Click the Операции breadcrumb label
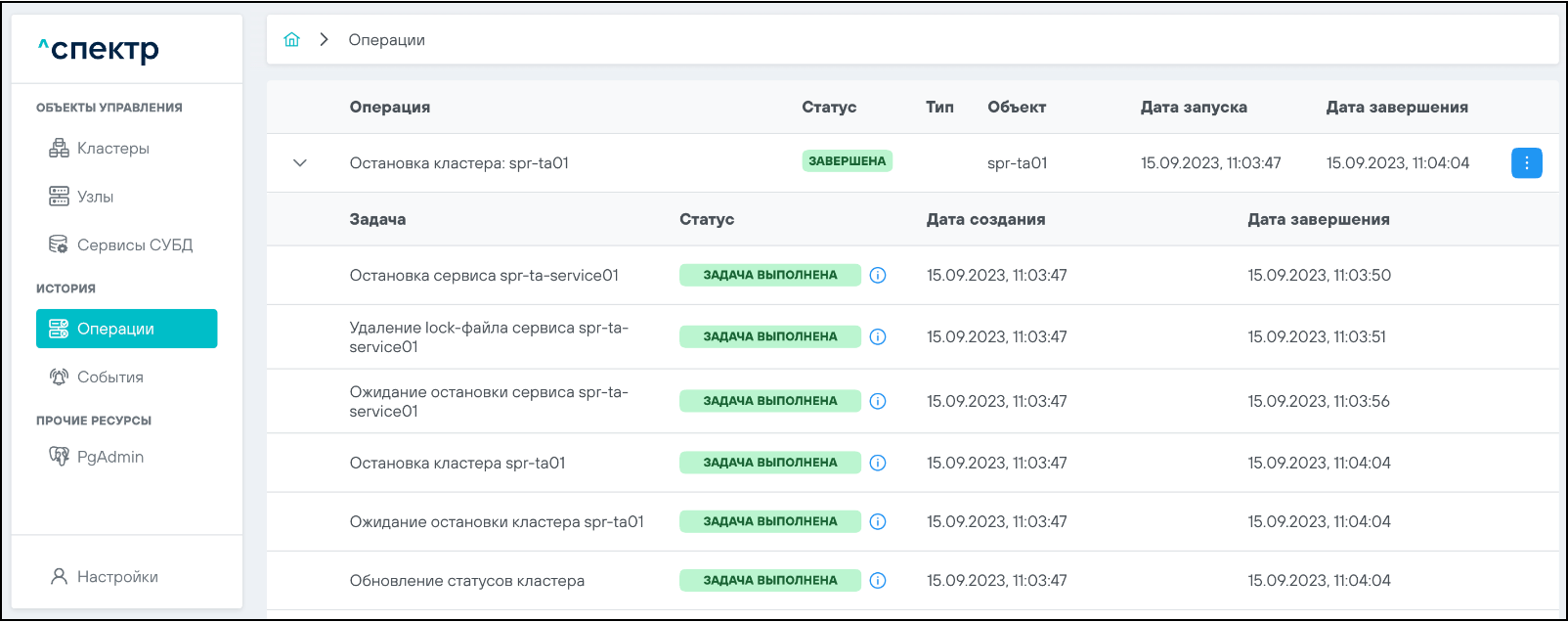The height and width of the screenshot is (622, 1568). click(x=386, y=40)
